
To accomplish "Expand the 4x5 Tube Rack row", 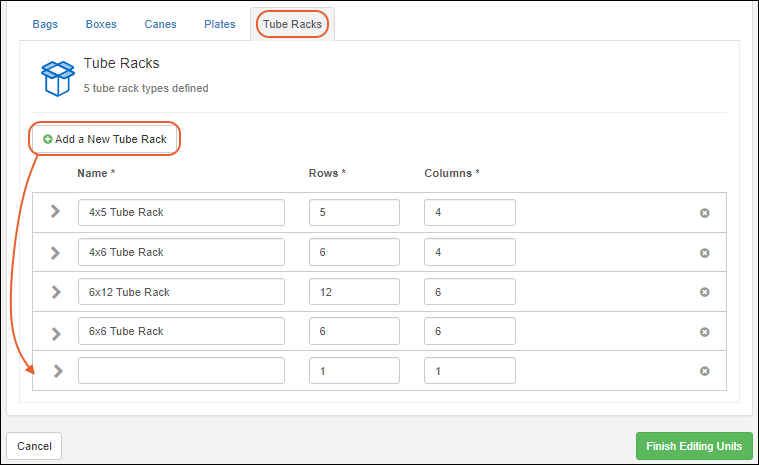I will 56,212.
